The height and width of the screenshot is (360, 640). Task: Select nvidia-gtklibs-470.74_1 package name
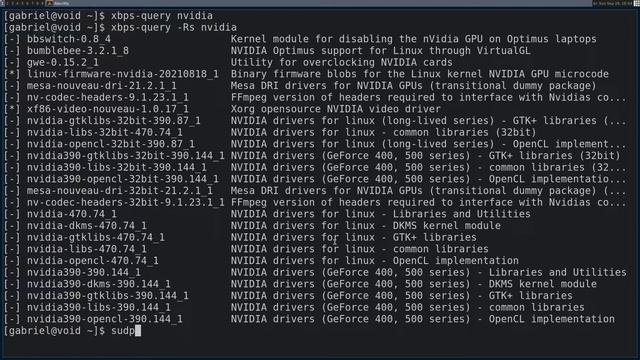point(96,237)
